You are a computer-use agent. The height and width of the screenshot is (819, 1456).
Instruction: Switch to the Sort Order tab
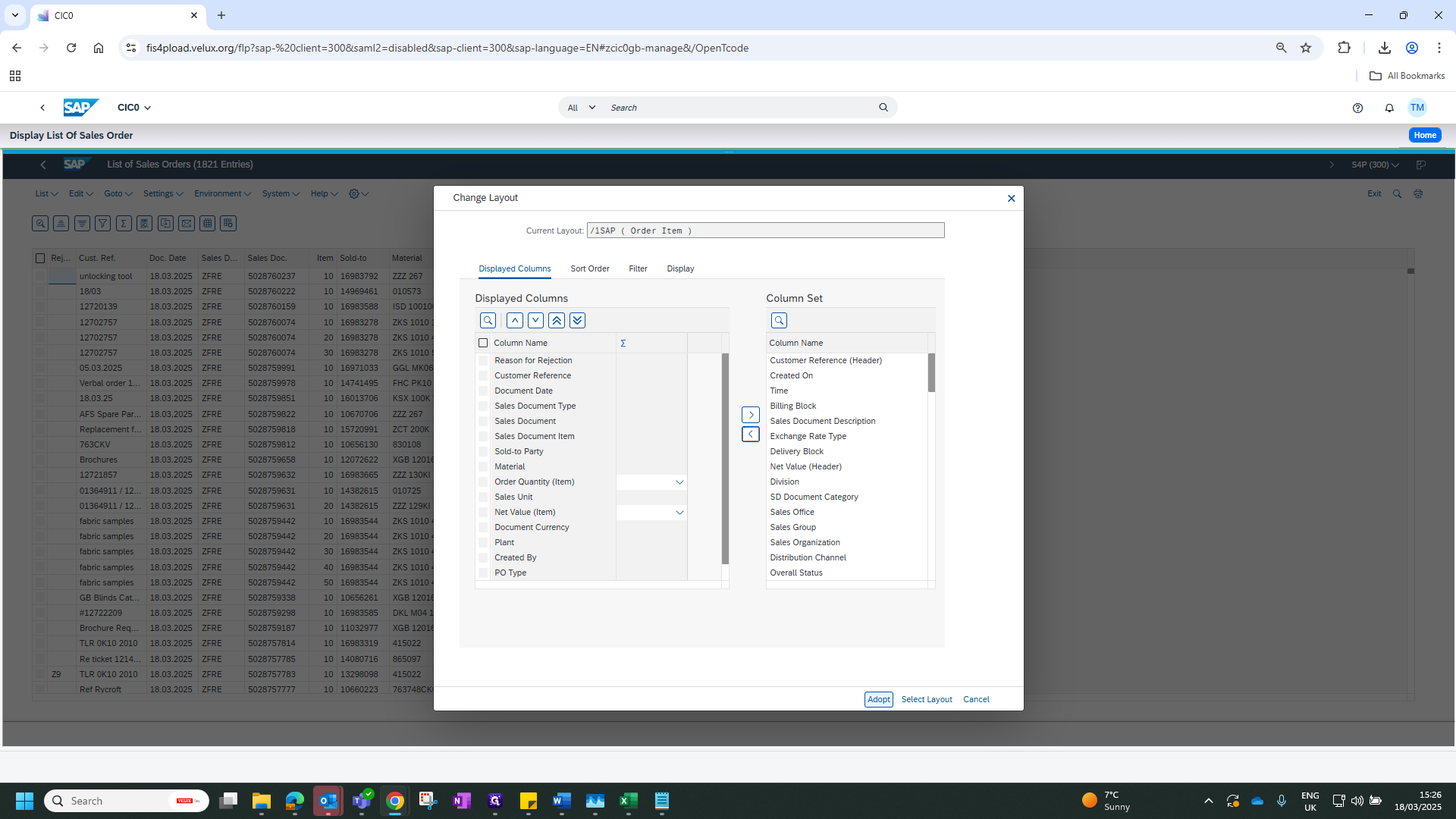590,268
